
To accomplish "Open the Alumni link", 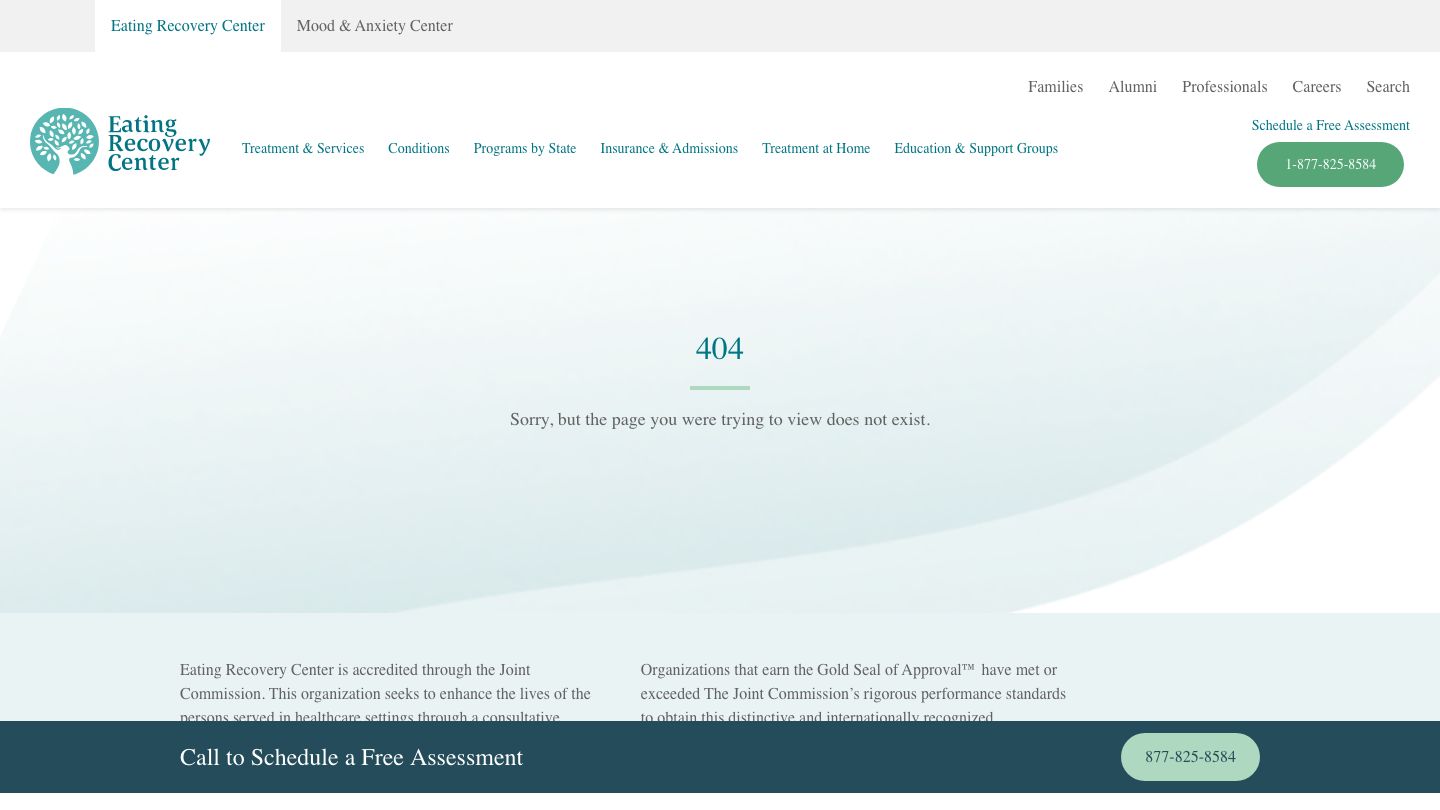I will pyautogui.click(x=1132, y=87).
